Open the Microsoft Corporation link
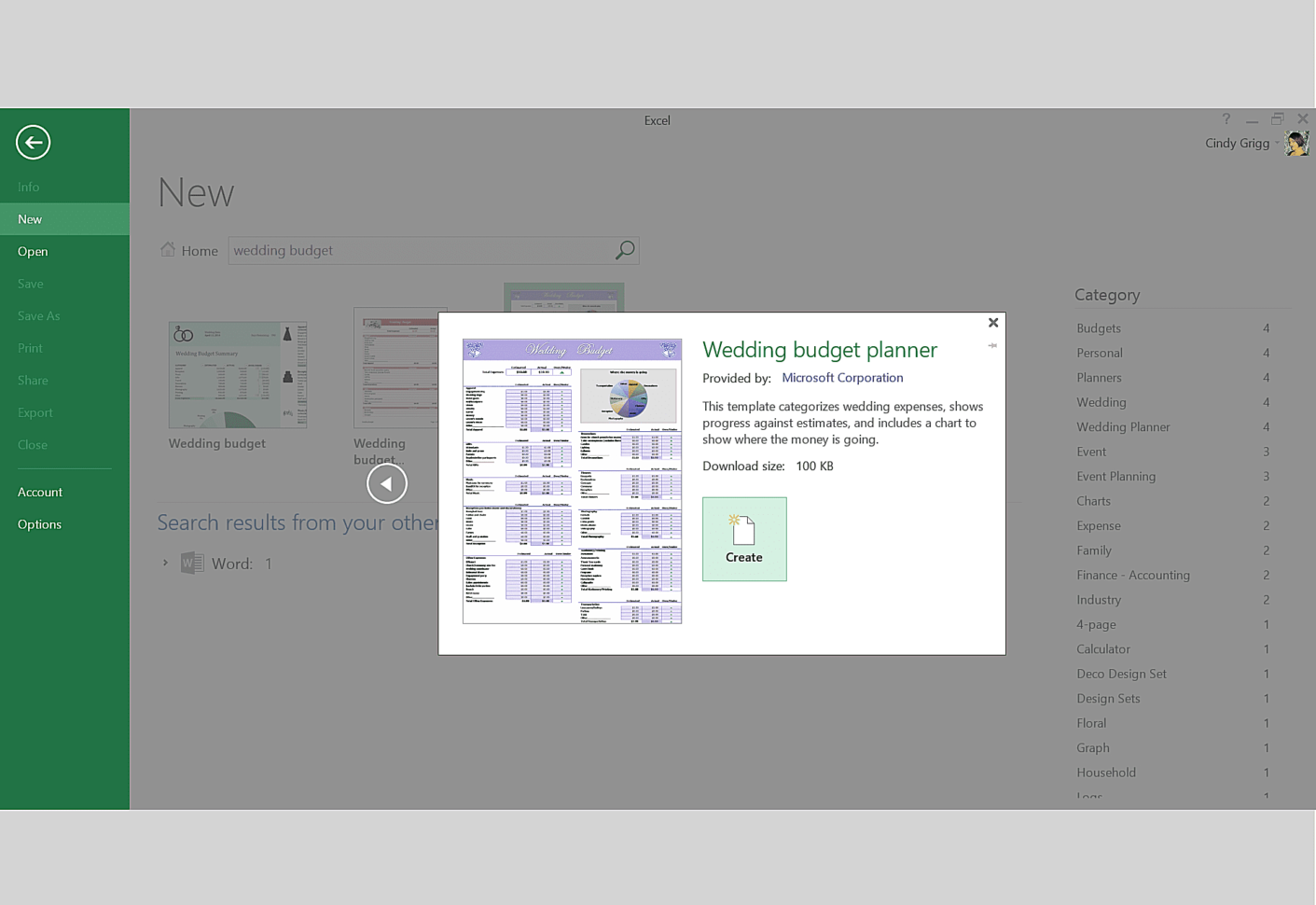This screenshot has height=905, width=1316. (841, 377)
